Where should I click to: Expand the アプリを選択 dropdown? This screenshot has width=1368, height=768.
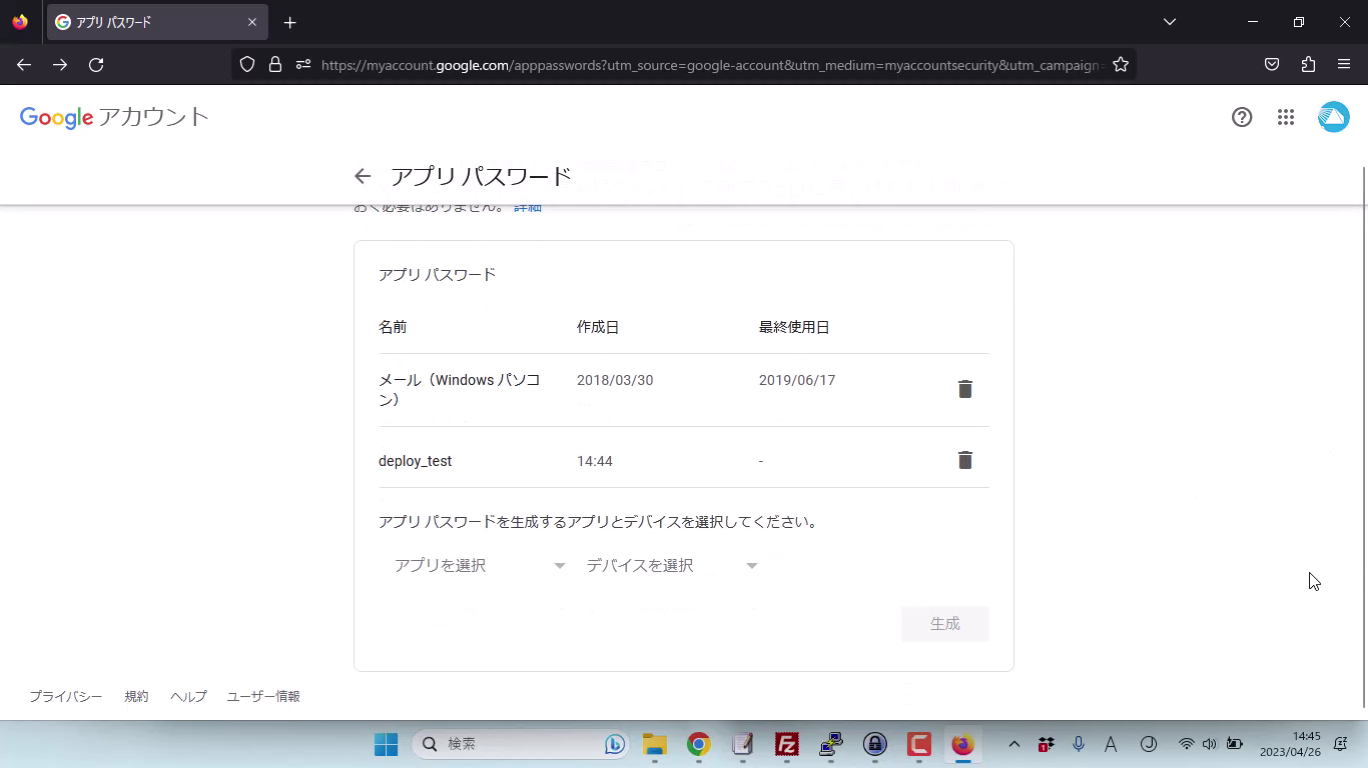click(x=479, y=566)
